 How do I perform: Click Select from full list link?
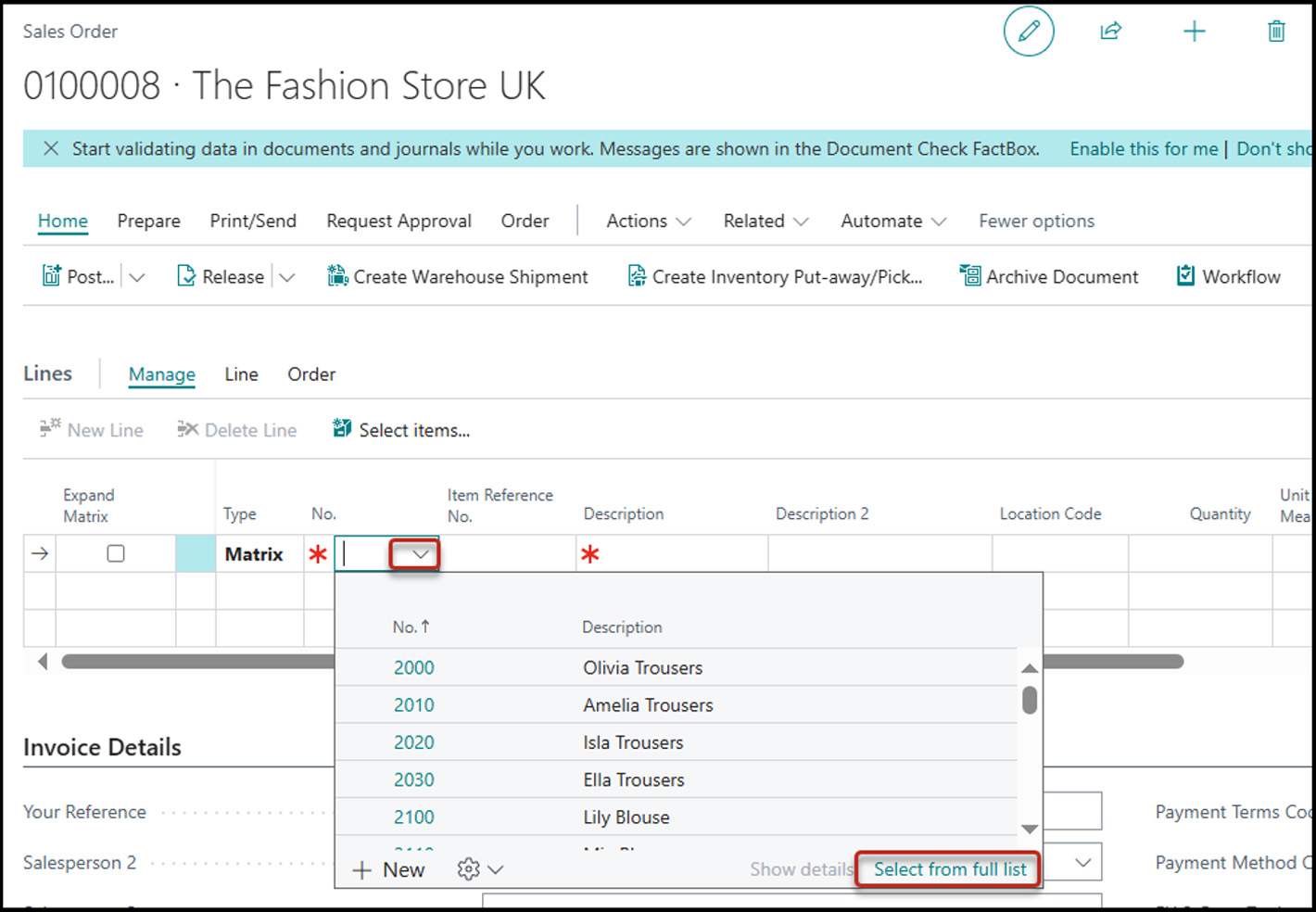(949, 869)
